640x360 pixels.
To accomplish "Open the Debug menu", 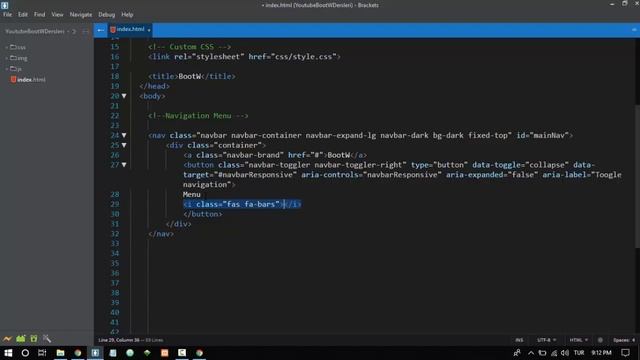I will click(x=107, y=15).
